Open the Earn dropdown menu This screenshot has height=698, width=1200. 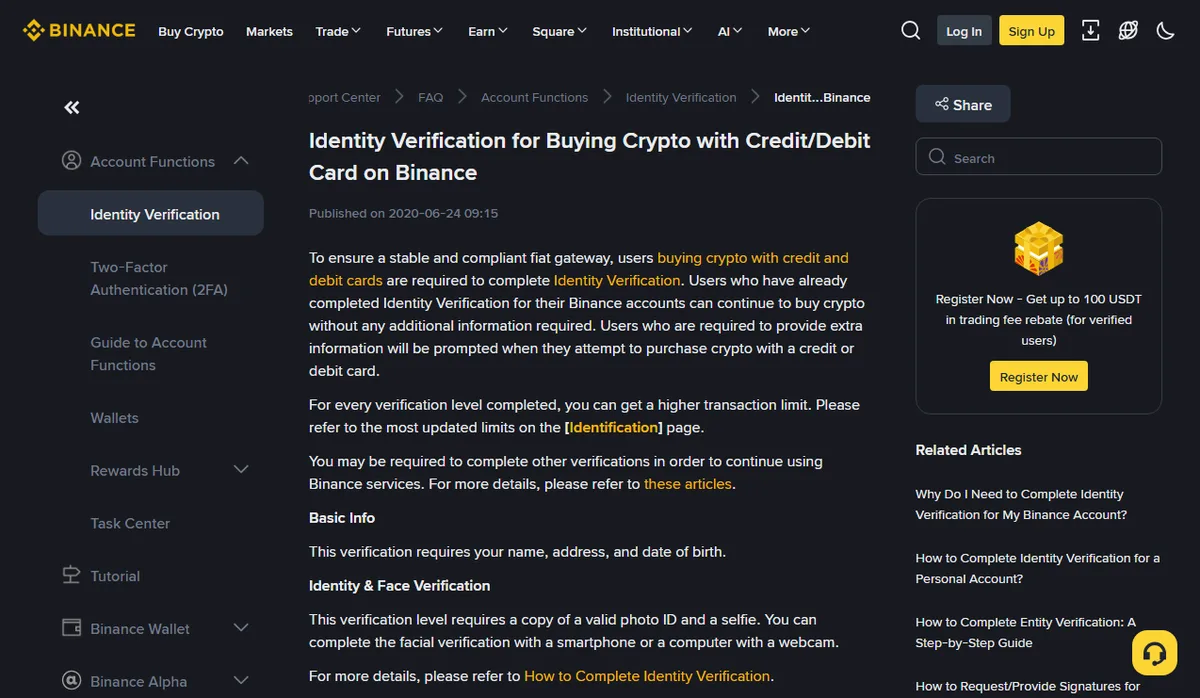pos(488,31)
